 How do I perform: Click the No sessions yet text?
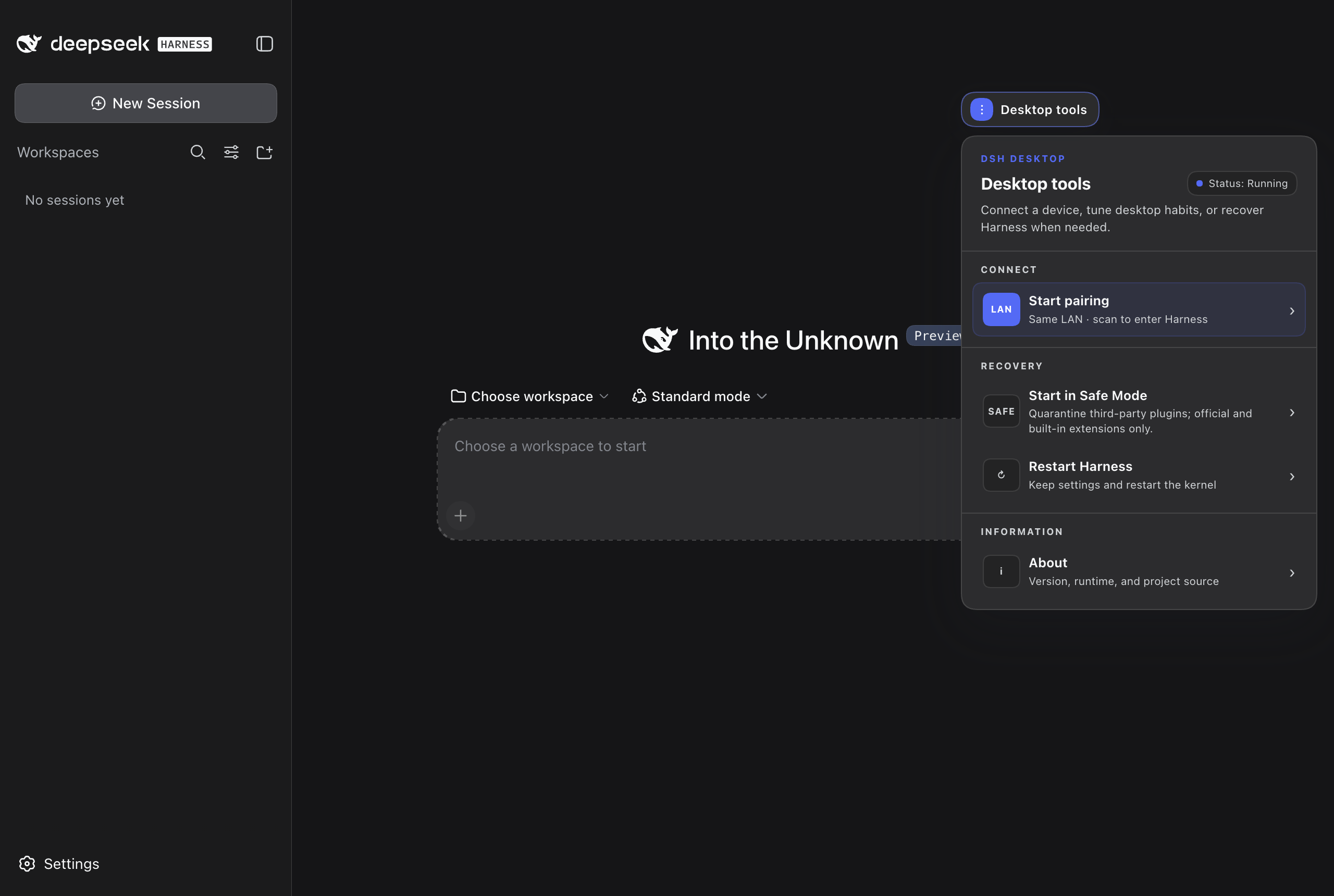click(x=75, y=200)
